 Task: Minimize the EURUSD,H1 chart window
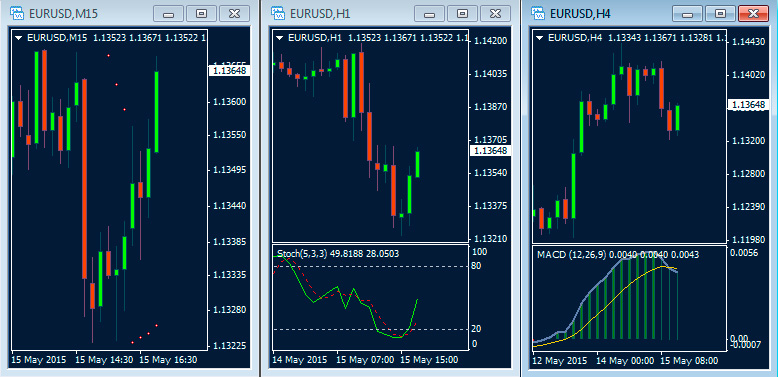pos(429,14)
